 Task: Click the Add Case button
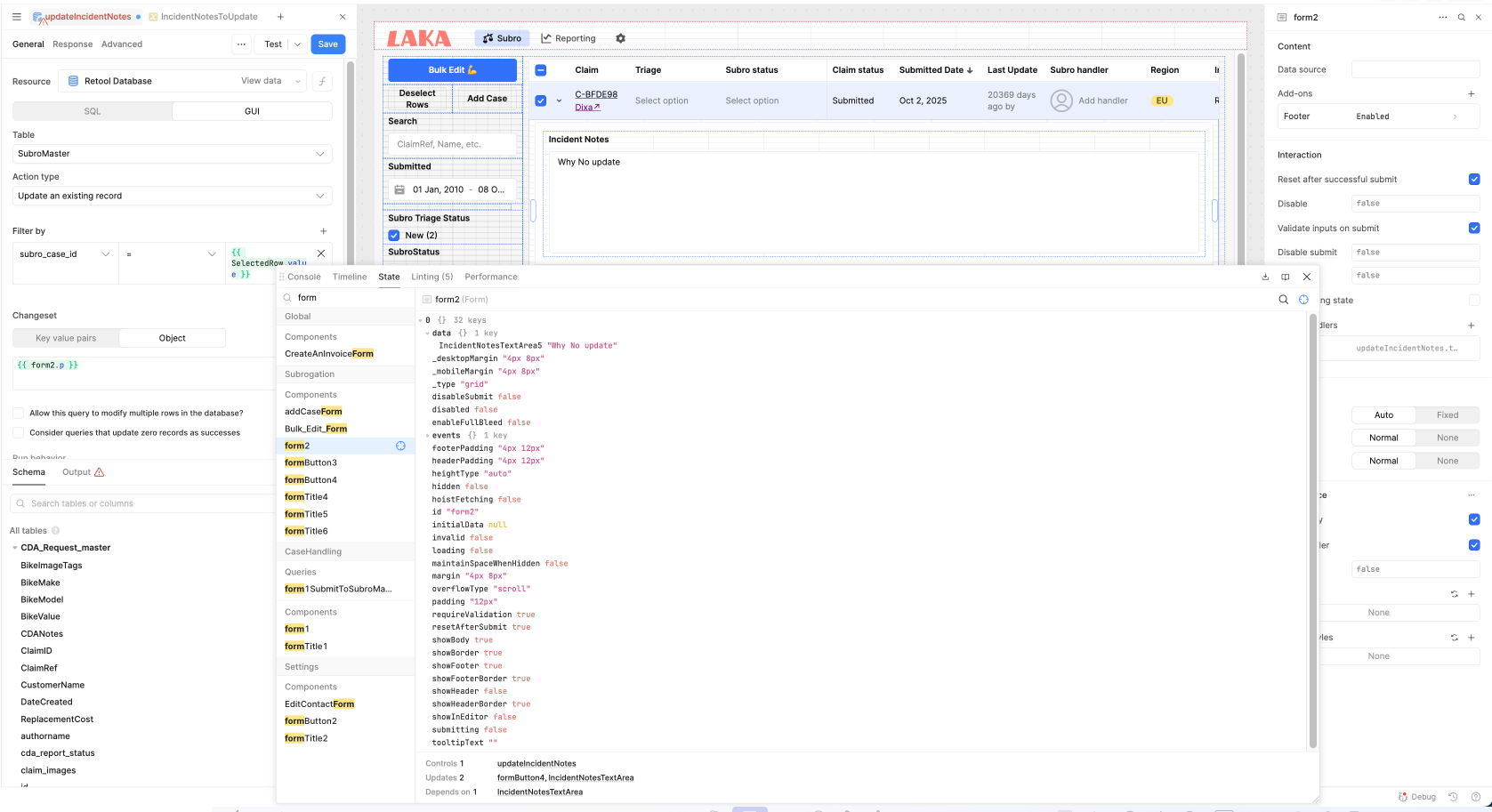[x=487, y=99]
